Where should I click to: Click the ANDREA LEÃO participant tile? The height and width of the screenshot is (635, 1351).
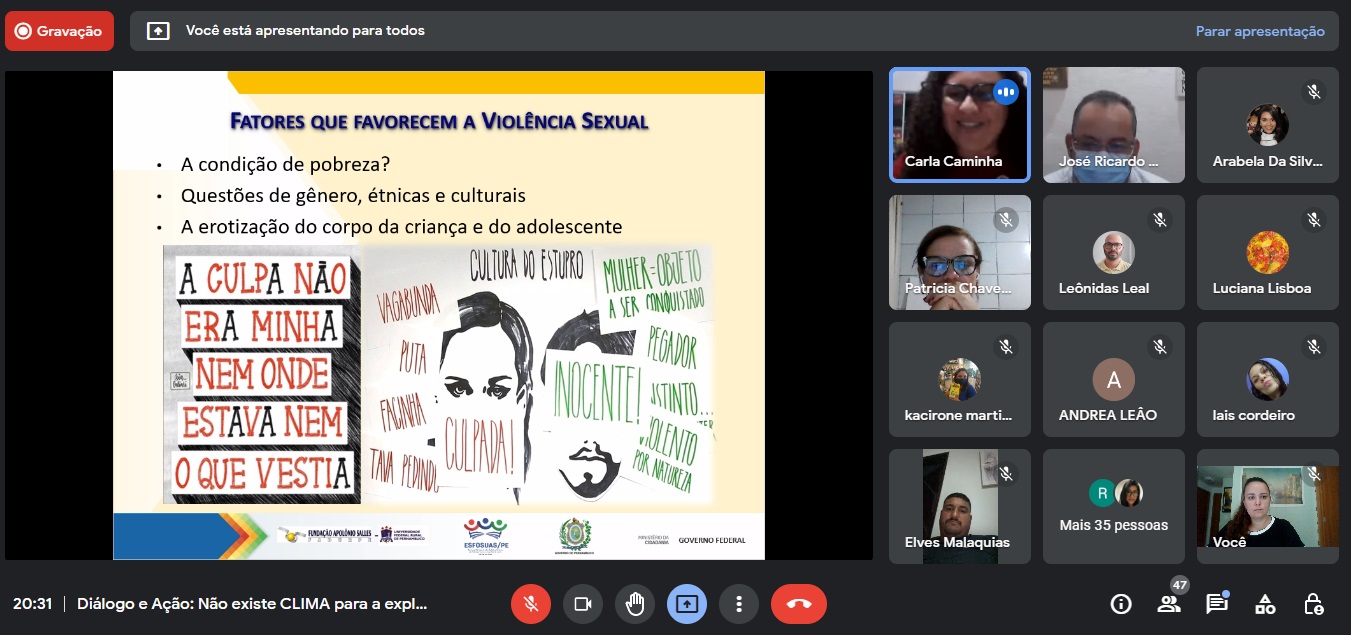coord(1113,380)
